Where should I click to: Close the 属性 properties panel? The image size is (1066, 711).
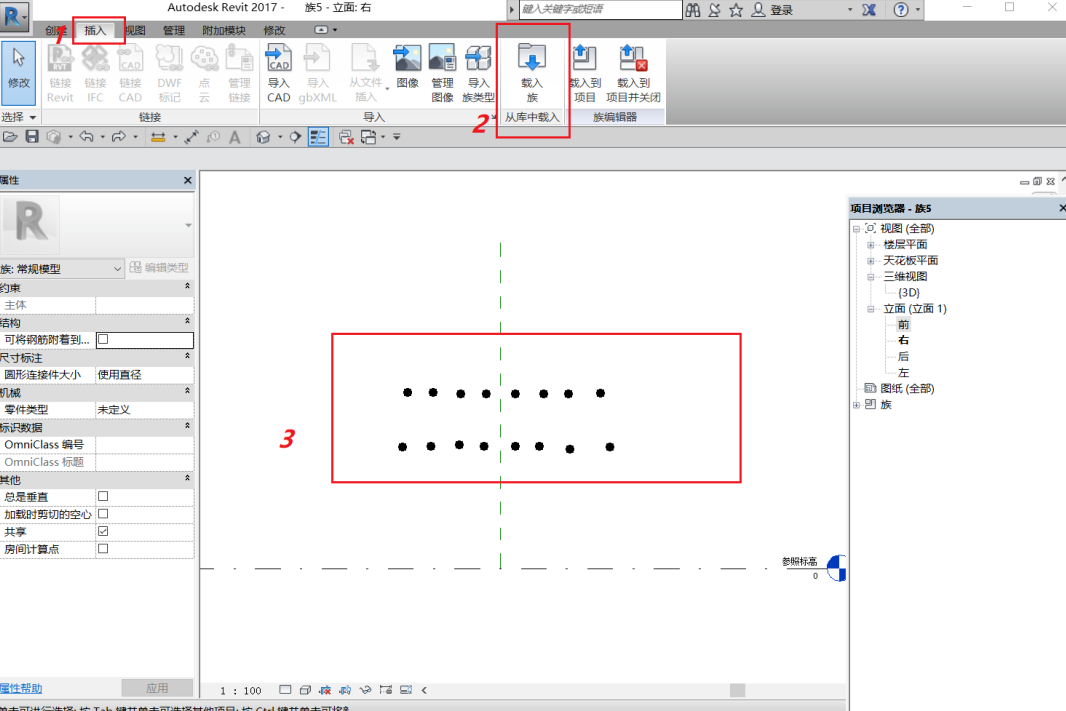pos(188,180)
